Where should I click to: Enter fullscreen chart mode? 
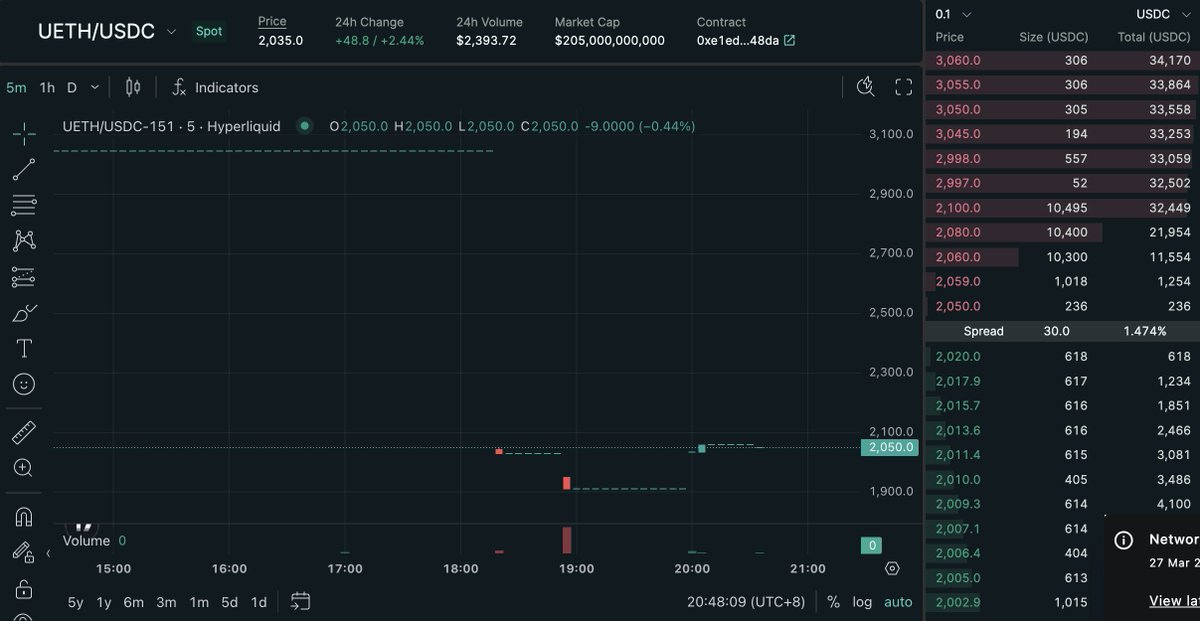point(903,87)
